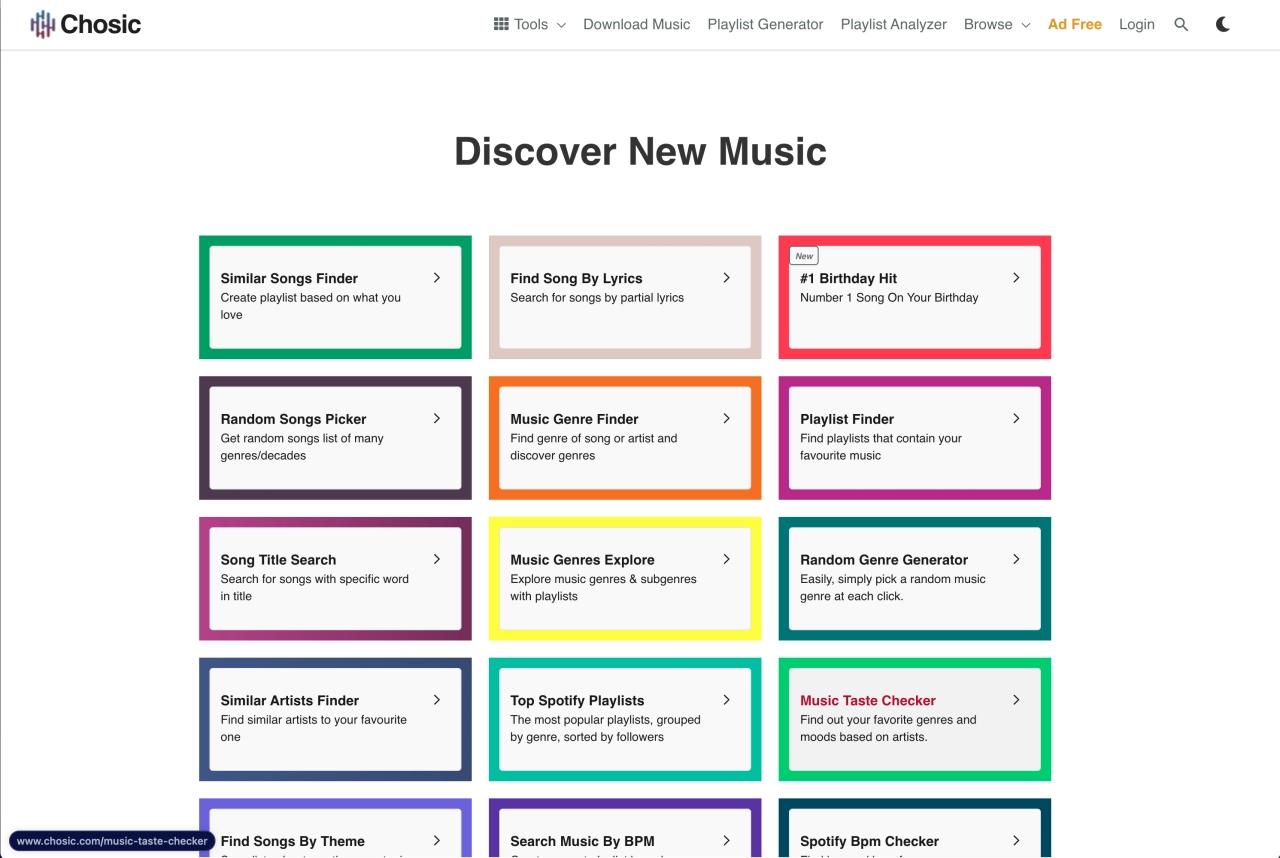Open Find Songs By Theme title

[x=293, y=842]
